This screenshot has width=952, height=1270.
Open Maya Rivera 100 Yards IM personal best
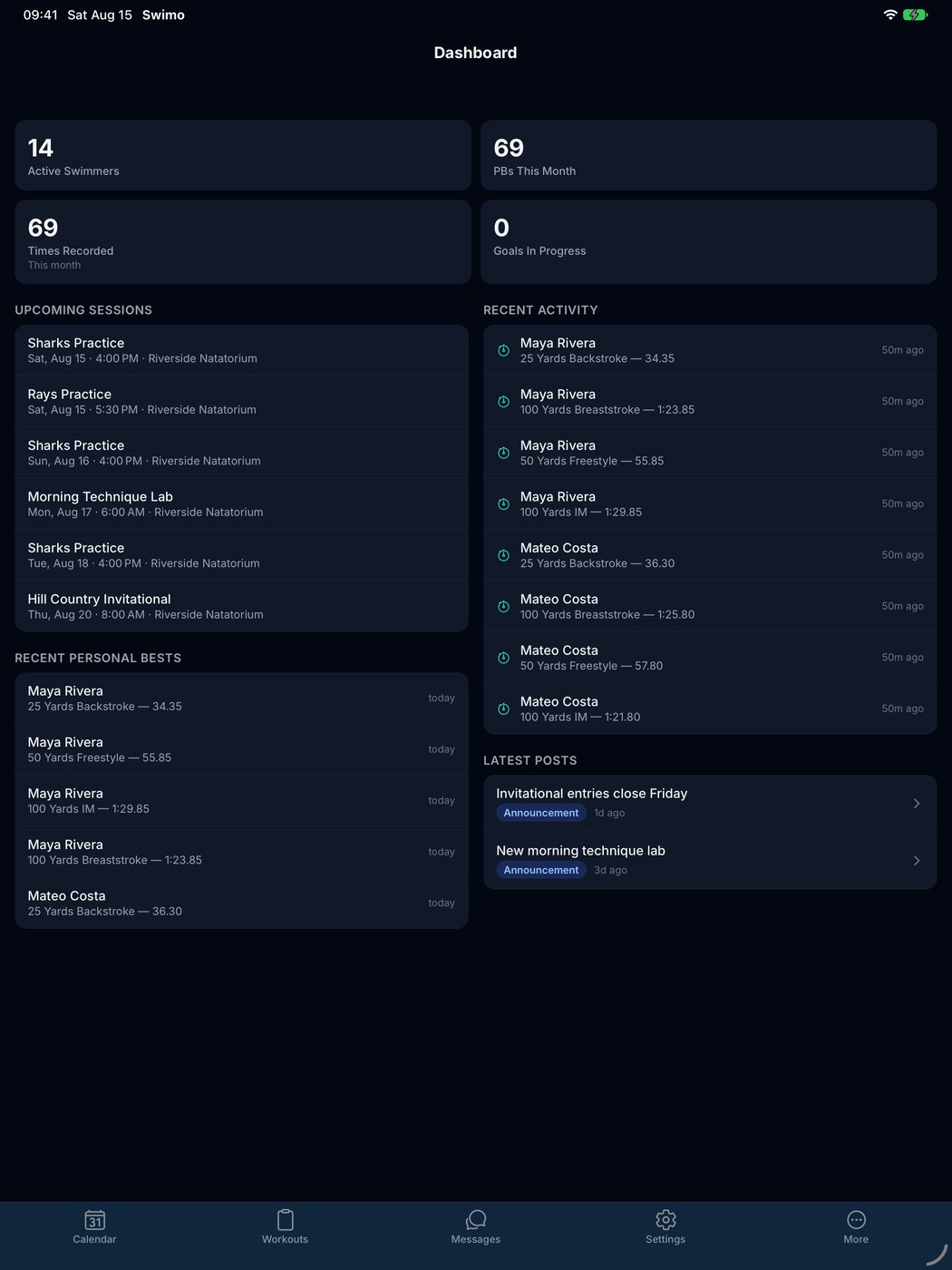(241, 800)
